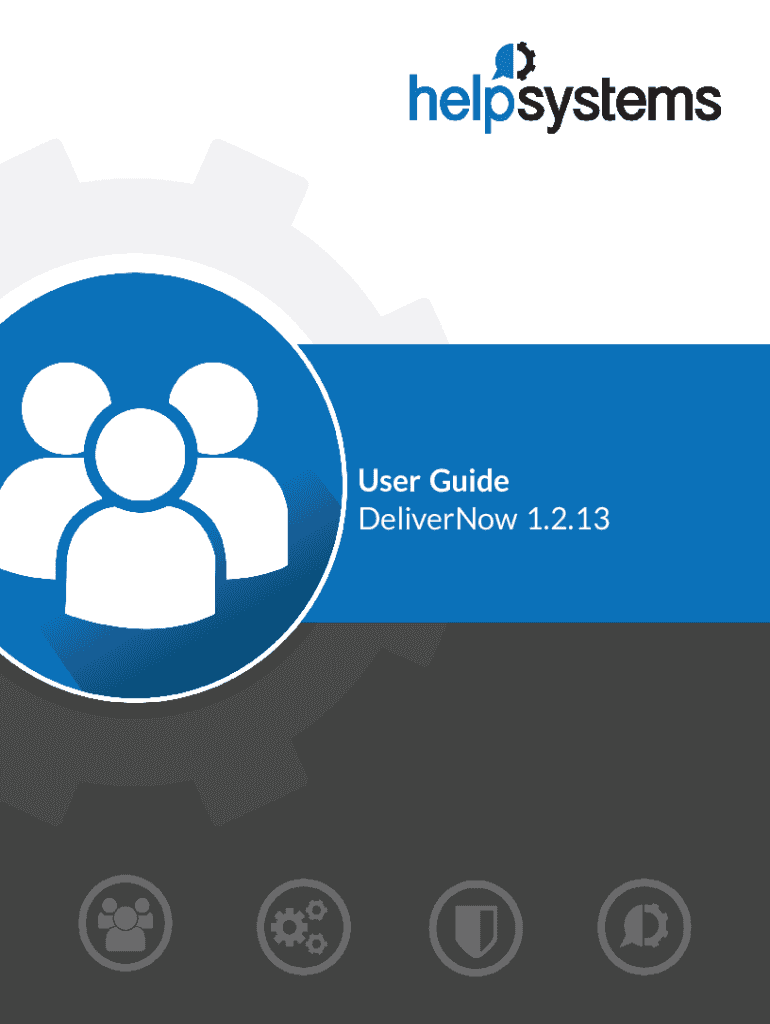Click the gear-and-chat emblem above the HelpSystems logo
The width and height of the screenshot is (770, 1024).
[x=517, y=62]
